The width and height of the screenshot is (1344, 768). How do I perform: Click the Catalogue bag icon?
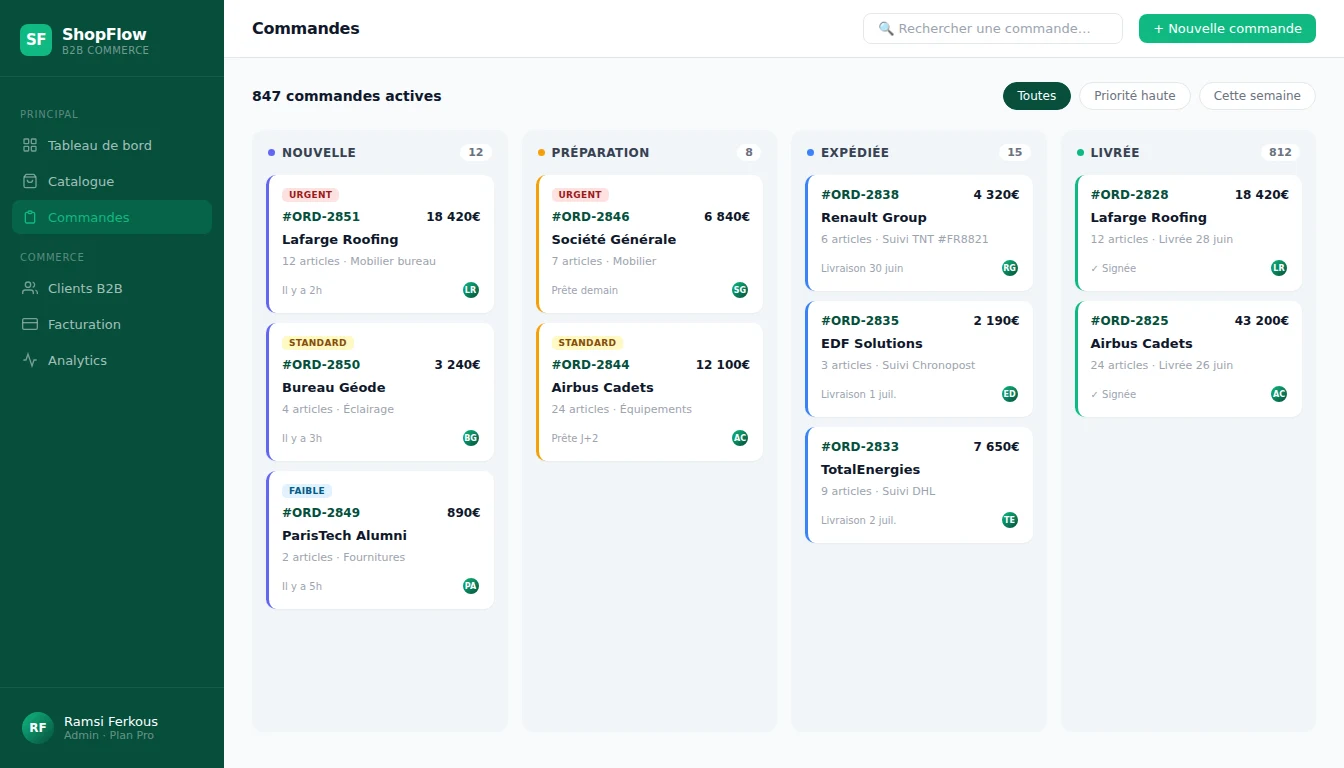tap(30, 181)
